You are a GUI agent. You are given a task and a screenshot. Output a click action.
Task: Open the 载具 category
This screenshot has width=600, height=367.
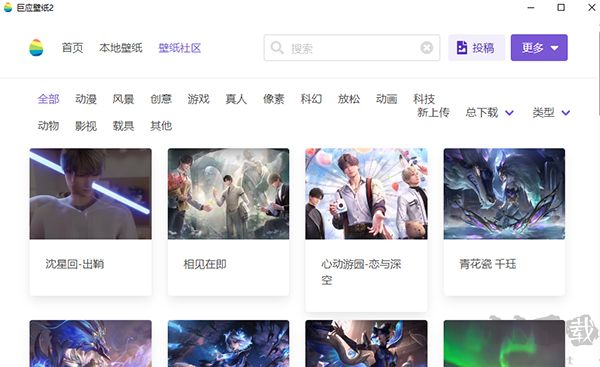[123, 126]
